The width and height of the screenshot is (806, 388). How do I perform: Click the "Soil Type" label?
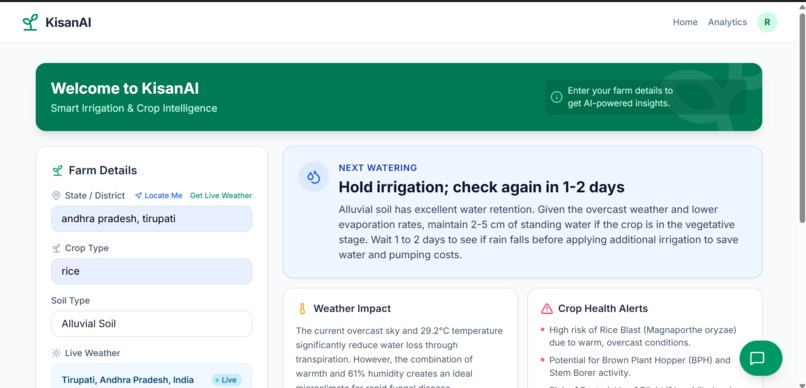pos(70,301)
